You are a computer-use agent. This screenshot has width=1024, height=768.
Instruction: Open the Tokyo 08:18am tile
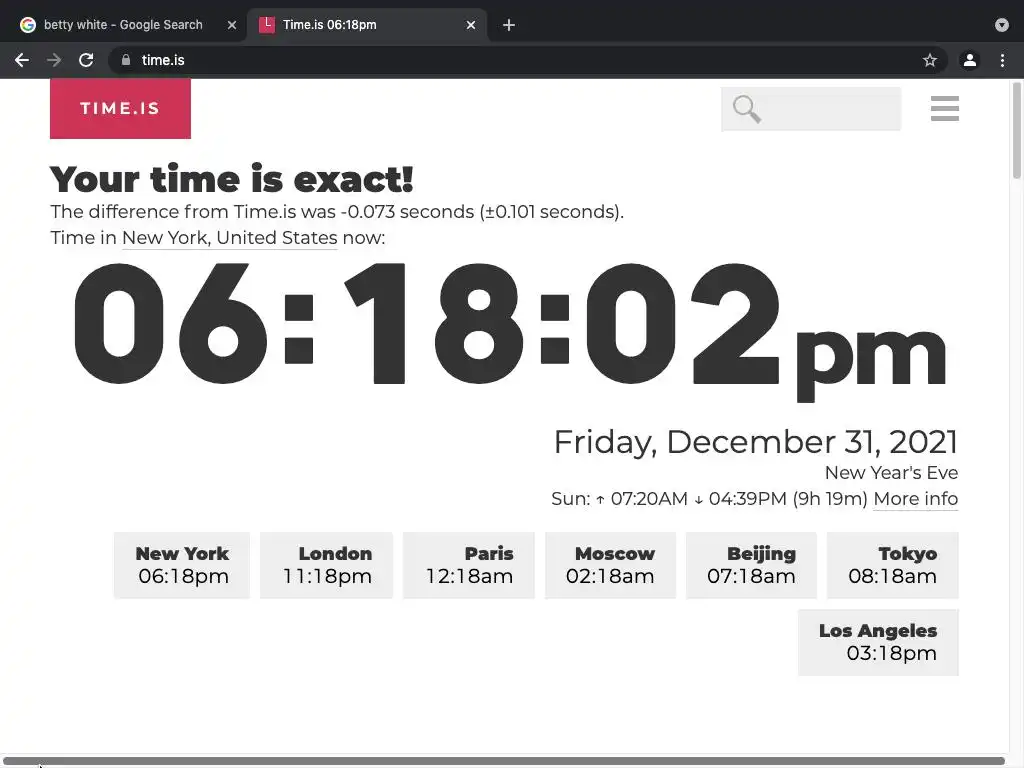pyautogui.click(x=893, y=565)
